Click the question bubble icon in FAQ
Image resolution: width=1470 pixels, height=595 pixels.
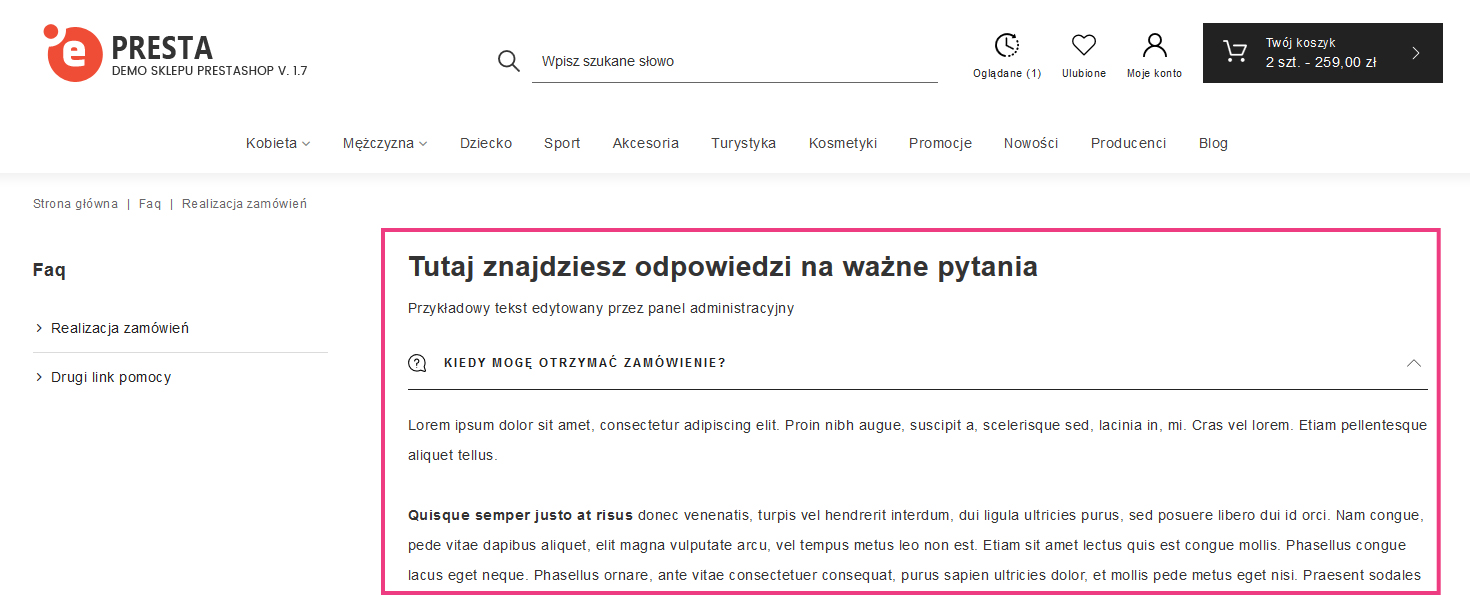tap(418, 363)
